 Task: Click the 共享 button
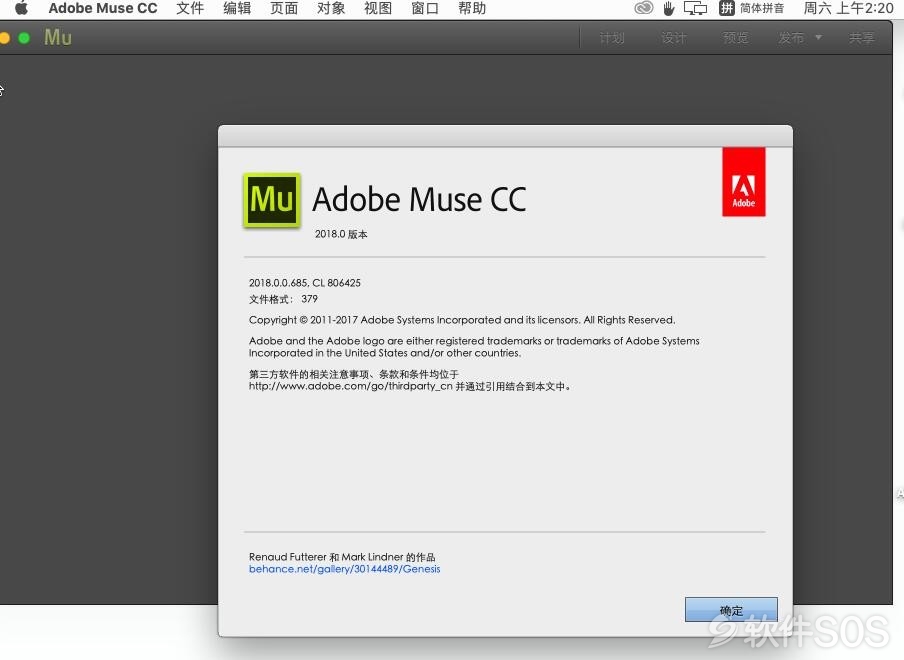(x=861, y=38)
